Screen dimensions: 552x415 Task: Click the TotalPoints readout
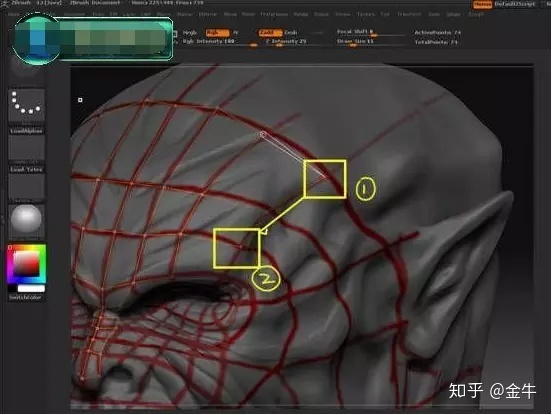(x=436, y=42)
